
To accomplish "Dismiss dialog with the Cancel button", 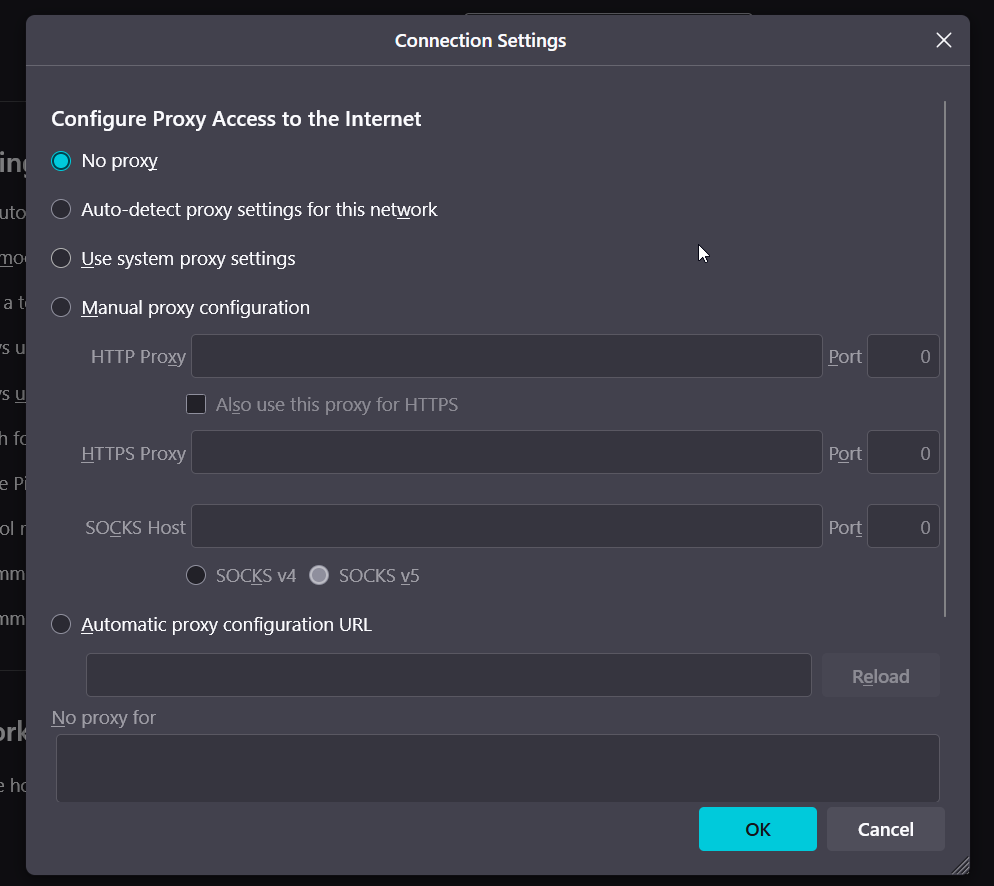I will pos(885,829).
